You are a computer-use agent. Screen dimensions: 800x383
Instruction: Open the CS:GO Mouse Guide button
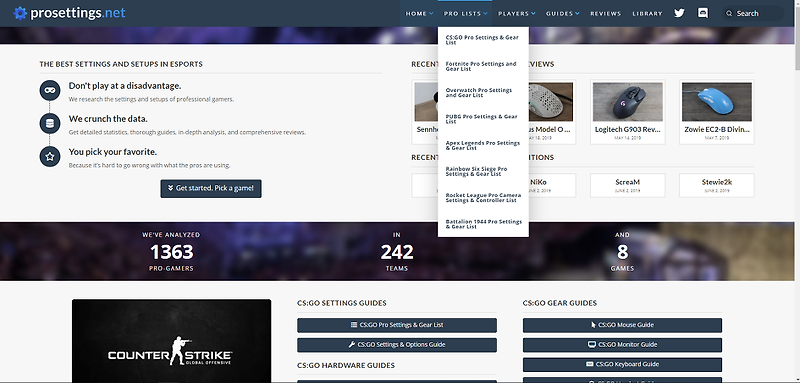pos(622,325)
